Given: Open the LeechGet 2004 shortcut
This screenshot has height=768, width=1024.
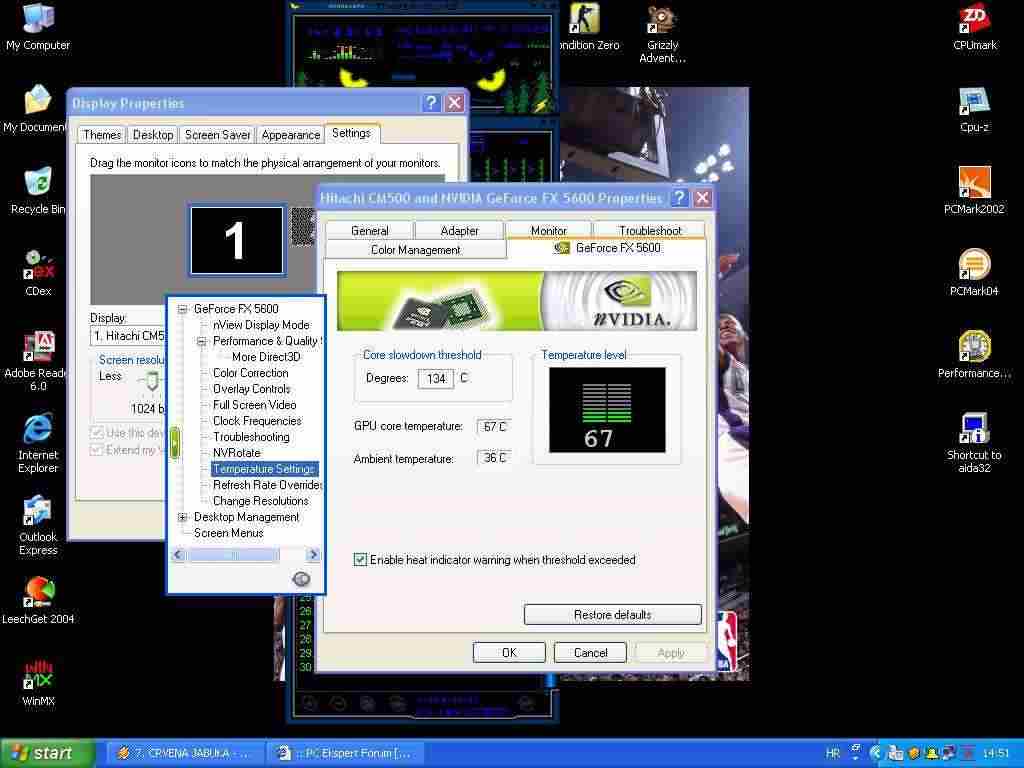Looking at the screenshot, I should [x=38, y=596].
